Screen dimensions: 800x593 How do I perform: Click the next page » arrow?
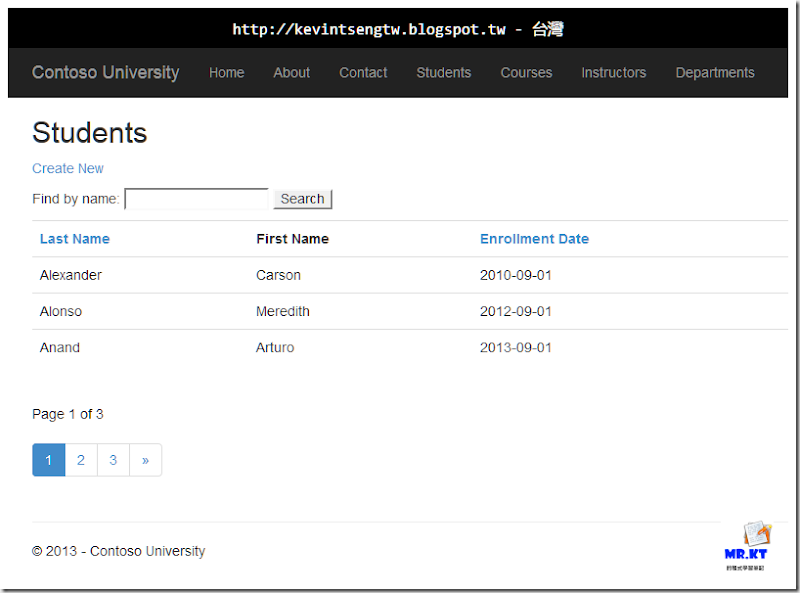coord(145,460)
